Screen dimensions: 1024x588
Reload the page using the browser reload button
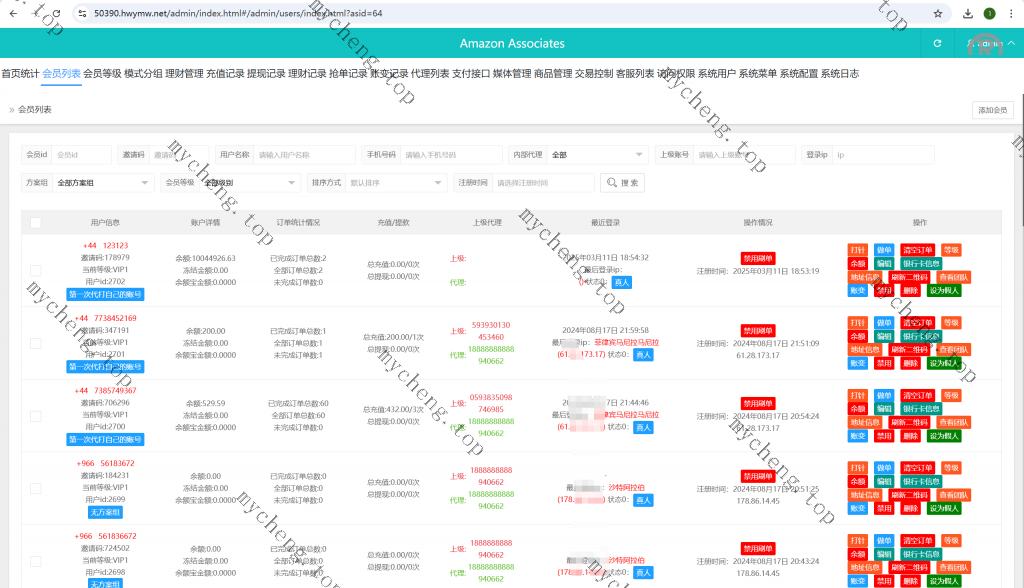click(57, 14)
